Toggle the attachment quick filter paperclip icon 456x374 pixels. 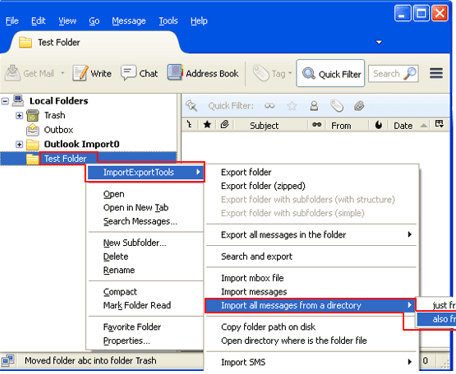(x=359, y=106)
